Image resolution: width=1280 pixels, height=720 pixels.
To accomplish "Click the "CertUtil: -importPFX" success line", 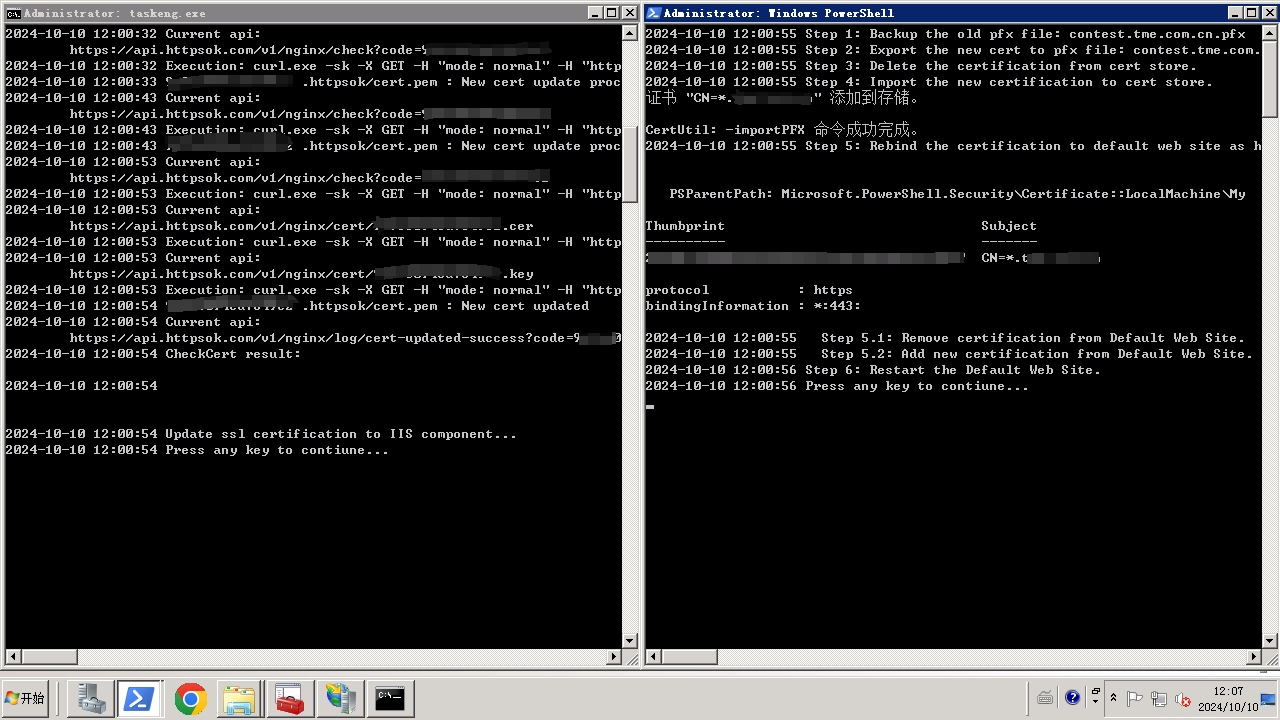I will coord(782,130).
